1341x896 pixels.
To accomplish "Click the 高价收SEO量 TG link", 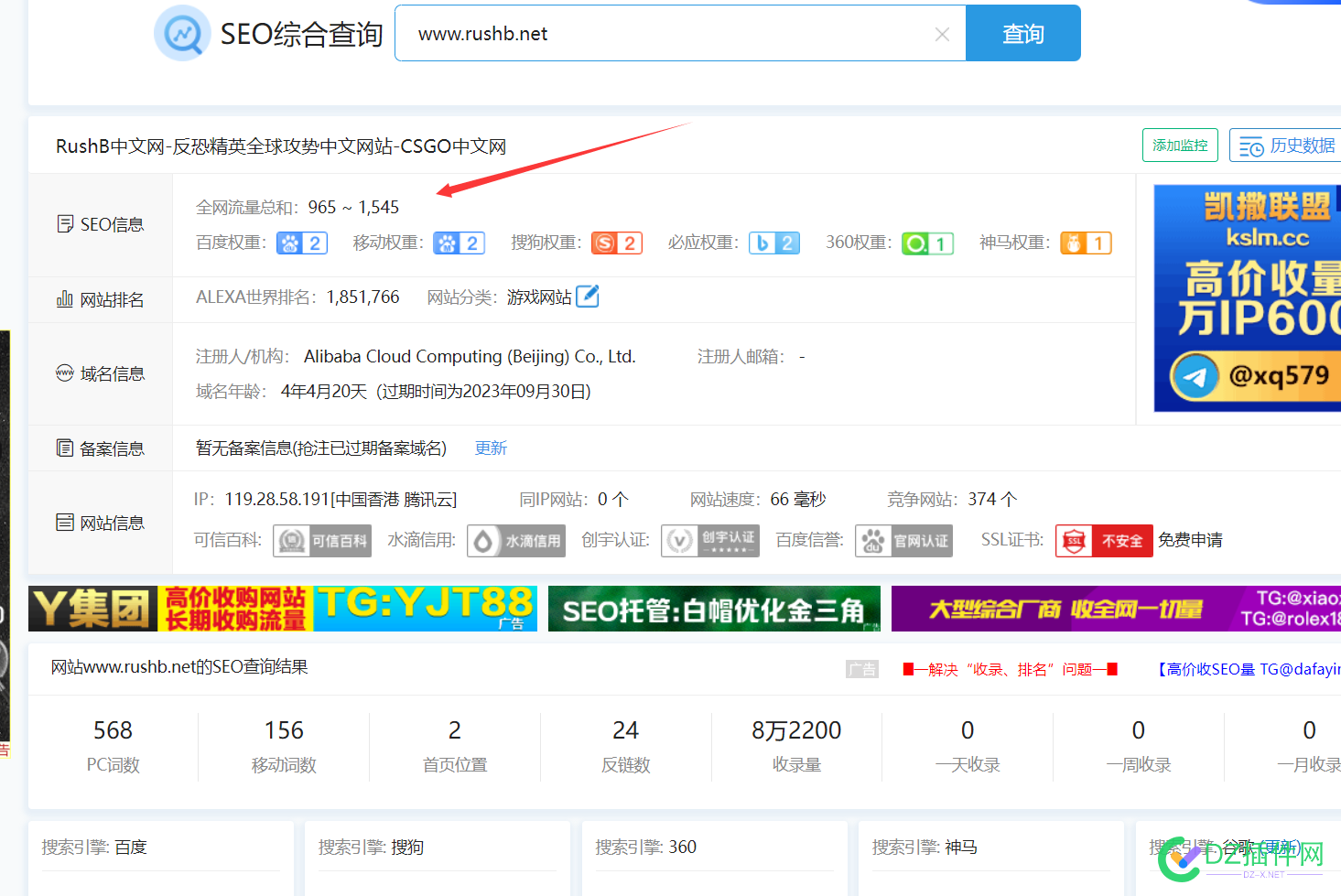I will coord(1247,670).
